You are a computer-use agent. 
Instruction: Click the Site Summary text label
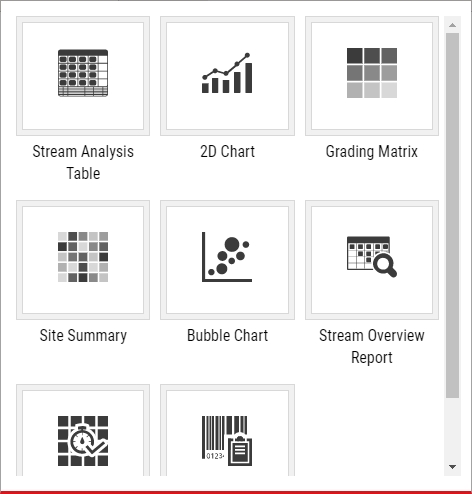pos(83,336)
